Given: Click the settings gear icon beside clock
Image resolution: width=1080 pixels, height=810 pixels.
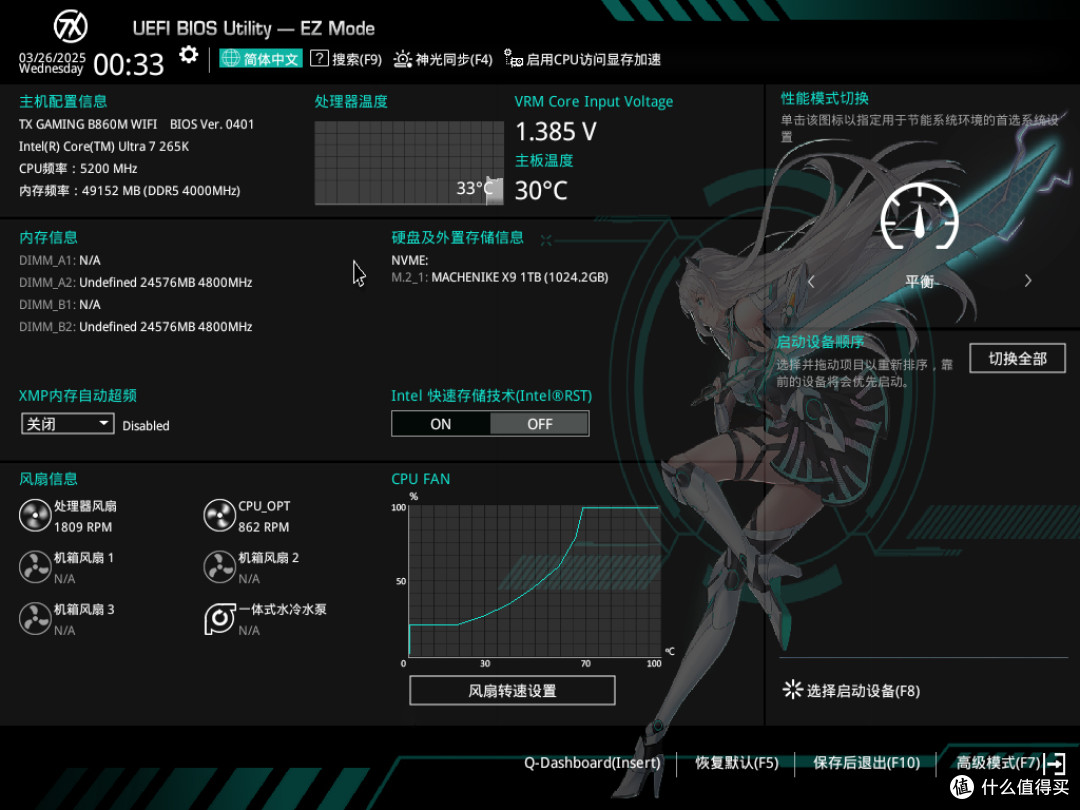Looking at the screenshot, I should [x=188, y=55].
